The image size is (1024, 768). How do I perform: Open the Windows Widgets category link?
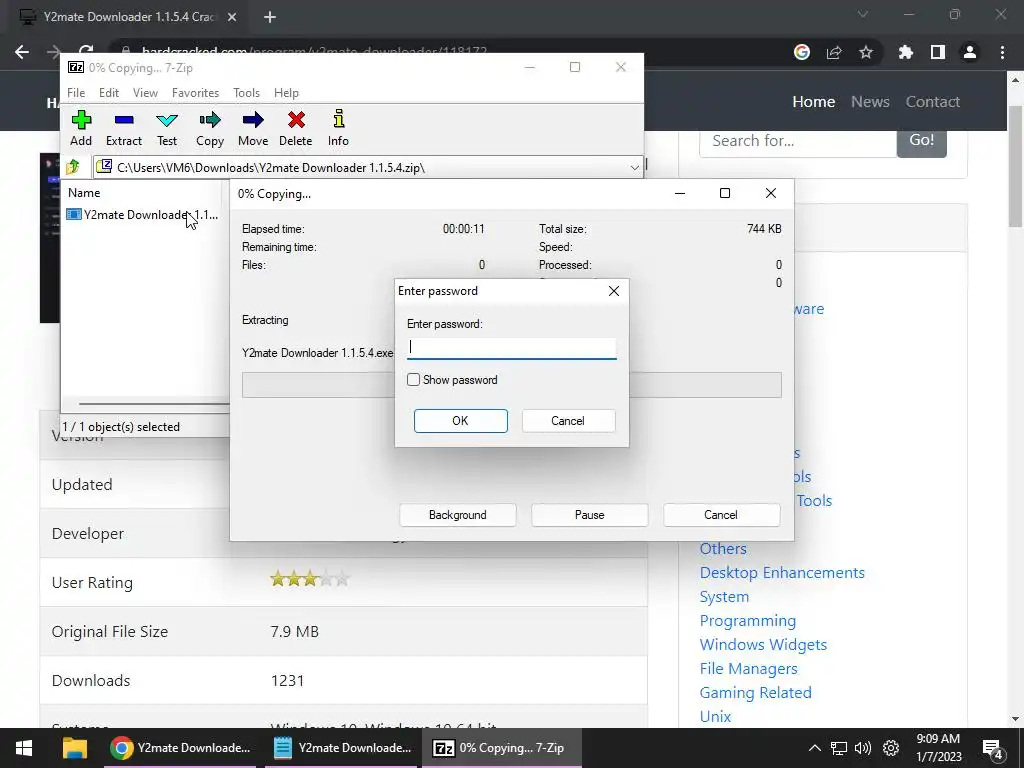763,645
